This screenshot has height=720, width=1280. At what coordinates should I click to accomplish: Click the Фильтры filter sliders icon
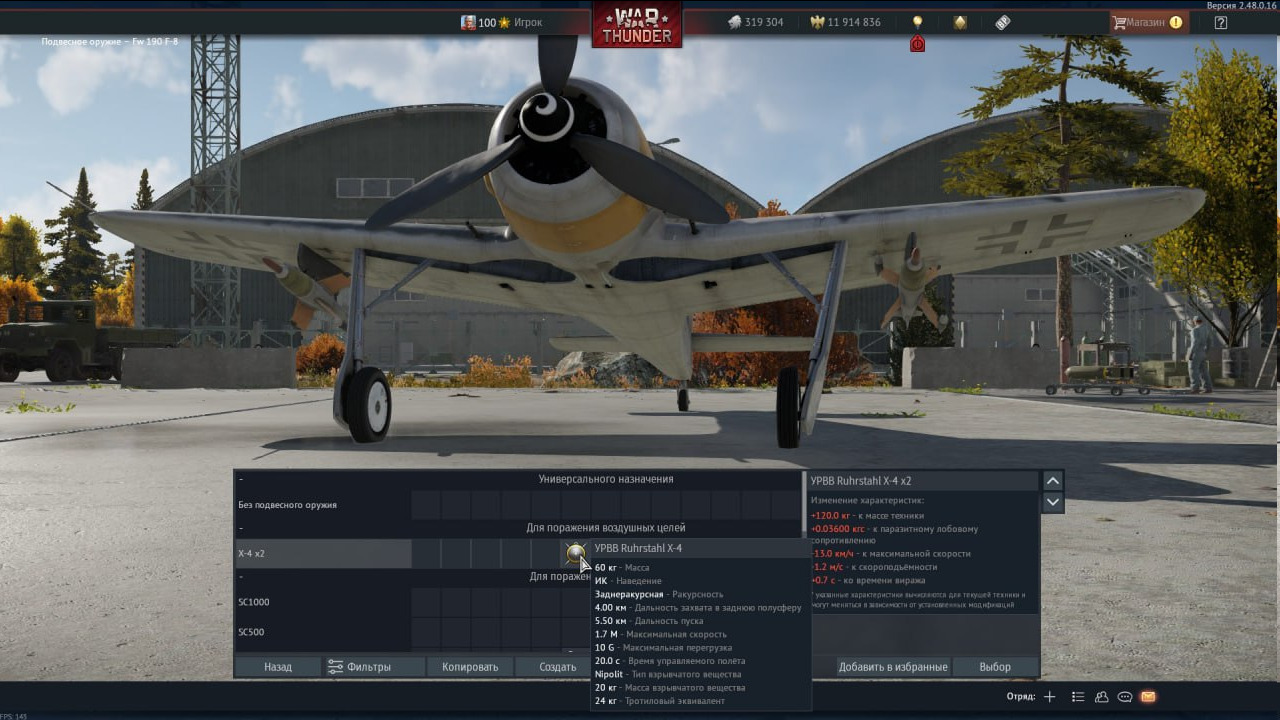click(x=335, y=667)
